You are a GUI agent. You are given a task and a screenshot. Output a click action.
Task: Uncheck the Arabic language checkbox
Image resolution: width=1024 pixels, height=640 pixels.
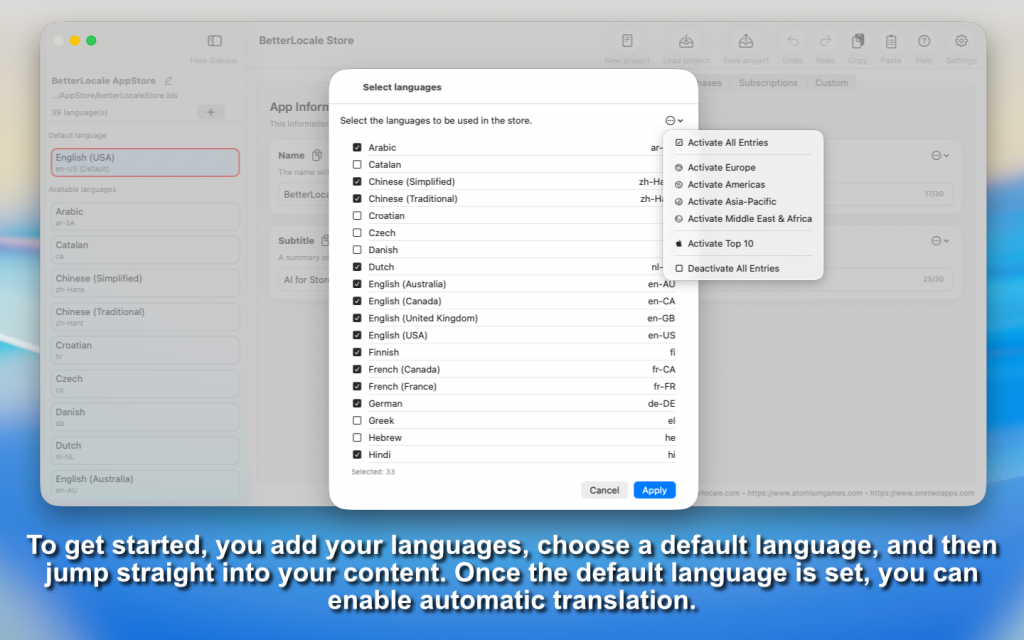tap(357, 147)
